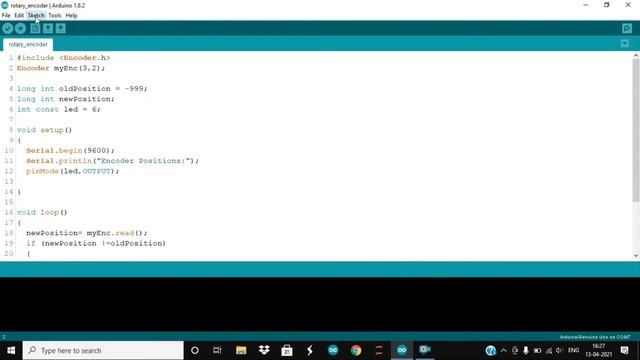The image size is (640, 360).
Task: Open File Explorer from taskbar
Action: 241,350
